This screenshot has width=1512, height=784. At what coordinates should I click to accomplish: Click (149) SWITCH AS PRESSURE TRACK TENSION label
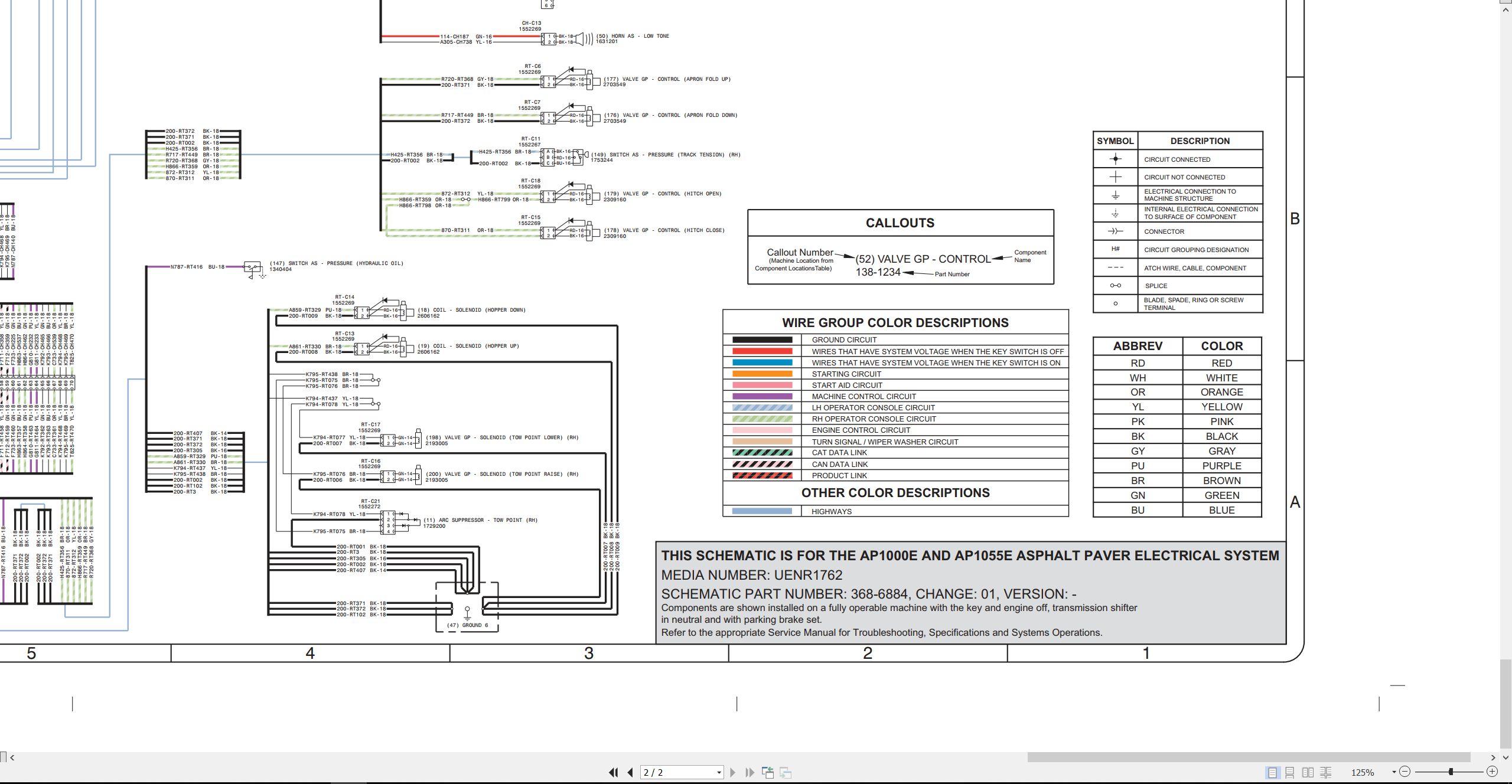[x=666, y=155]
